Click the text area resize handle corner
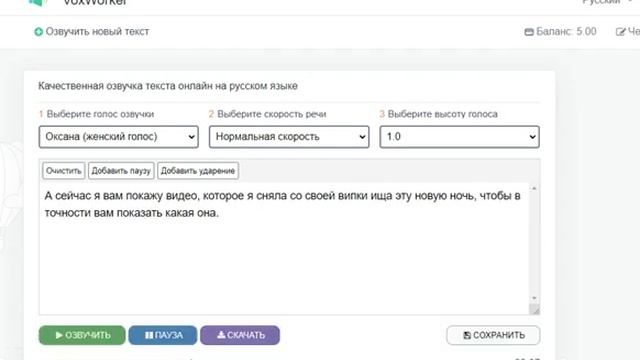 (534, 309)
